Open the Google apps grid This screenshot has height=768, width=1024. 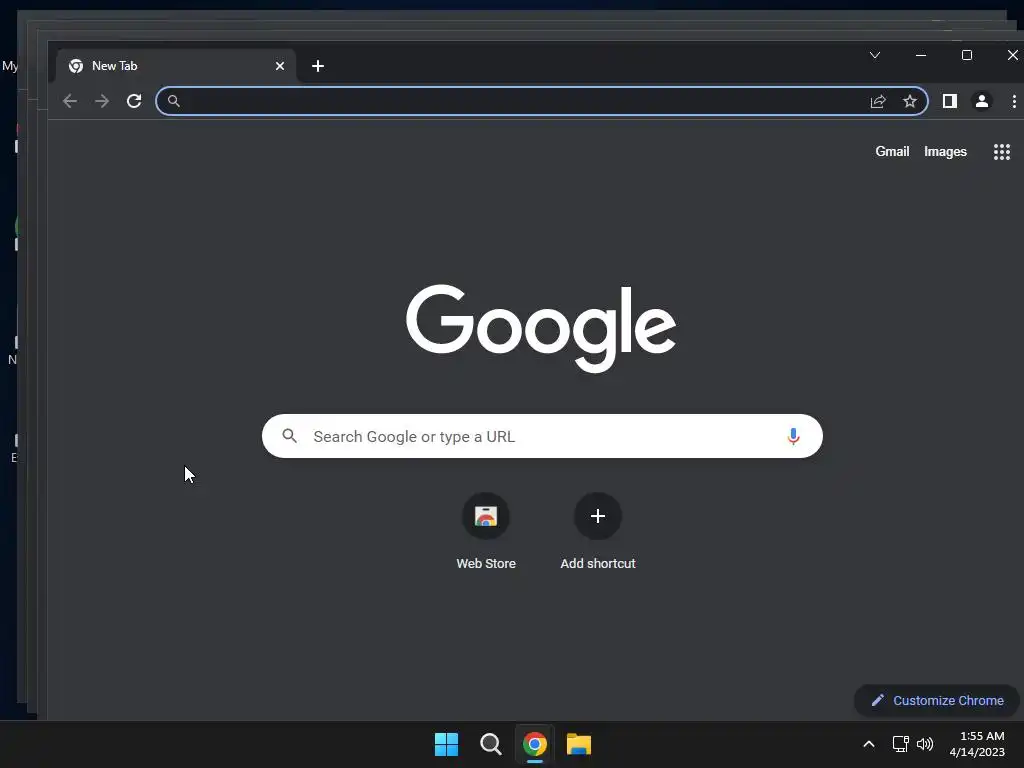(1002, 152)
